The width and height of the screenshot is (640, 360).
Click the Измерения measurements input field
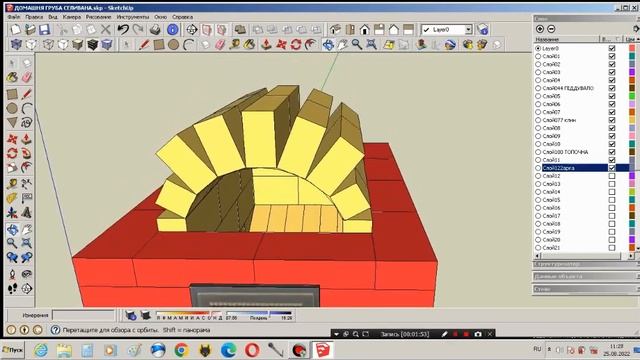83,315
